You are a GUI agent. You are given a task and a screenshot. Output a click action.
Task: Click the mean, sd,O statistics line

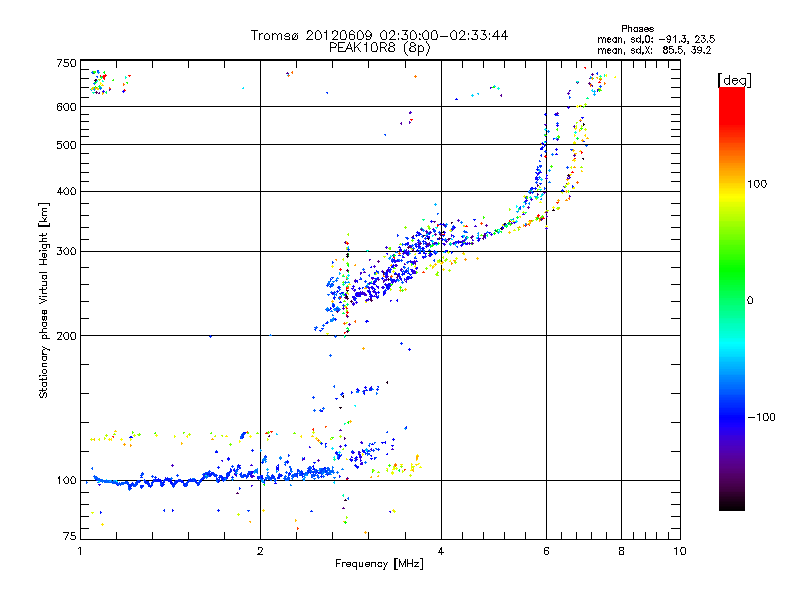pos(655,38)
